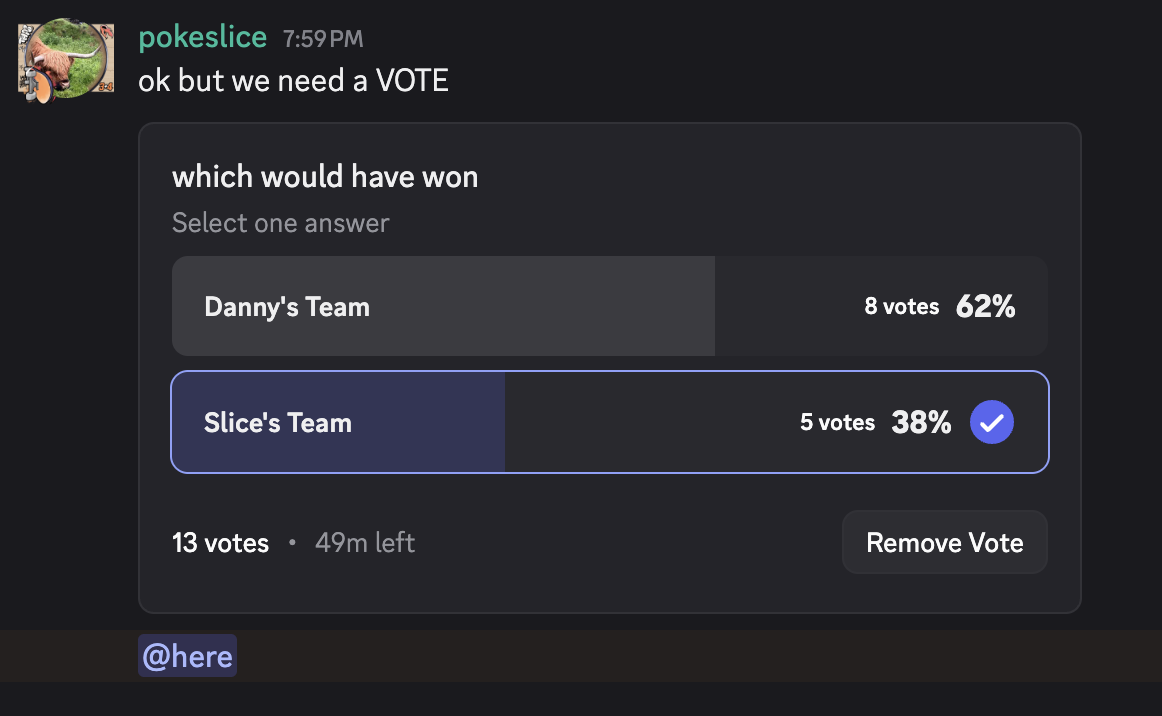The width and height of the screenshot is (1162, 716).
Task: Select the Slice's Team poll answer
Action: 278,423
